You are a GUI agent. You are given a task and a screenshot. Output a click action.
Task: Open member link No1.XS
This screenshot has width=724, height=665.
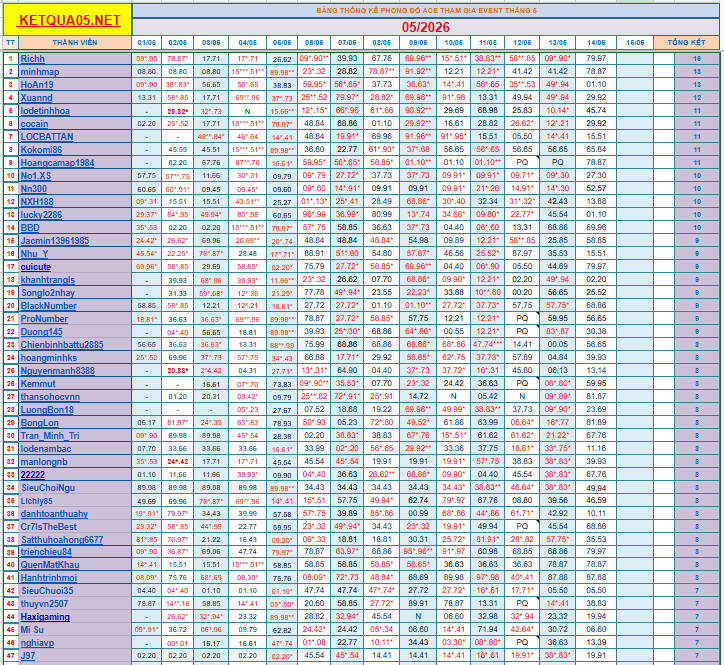pos(36,175)
